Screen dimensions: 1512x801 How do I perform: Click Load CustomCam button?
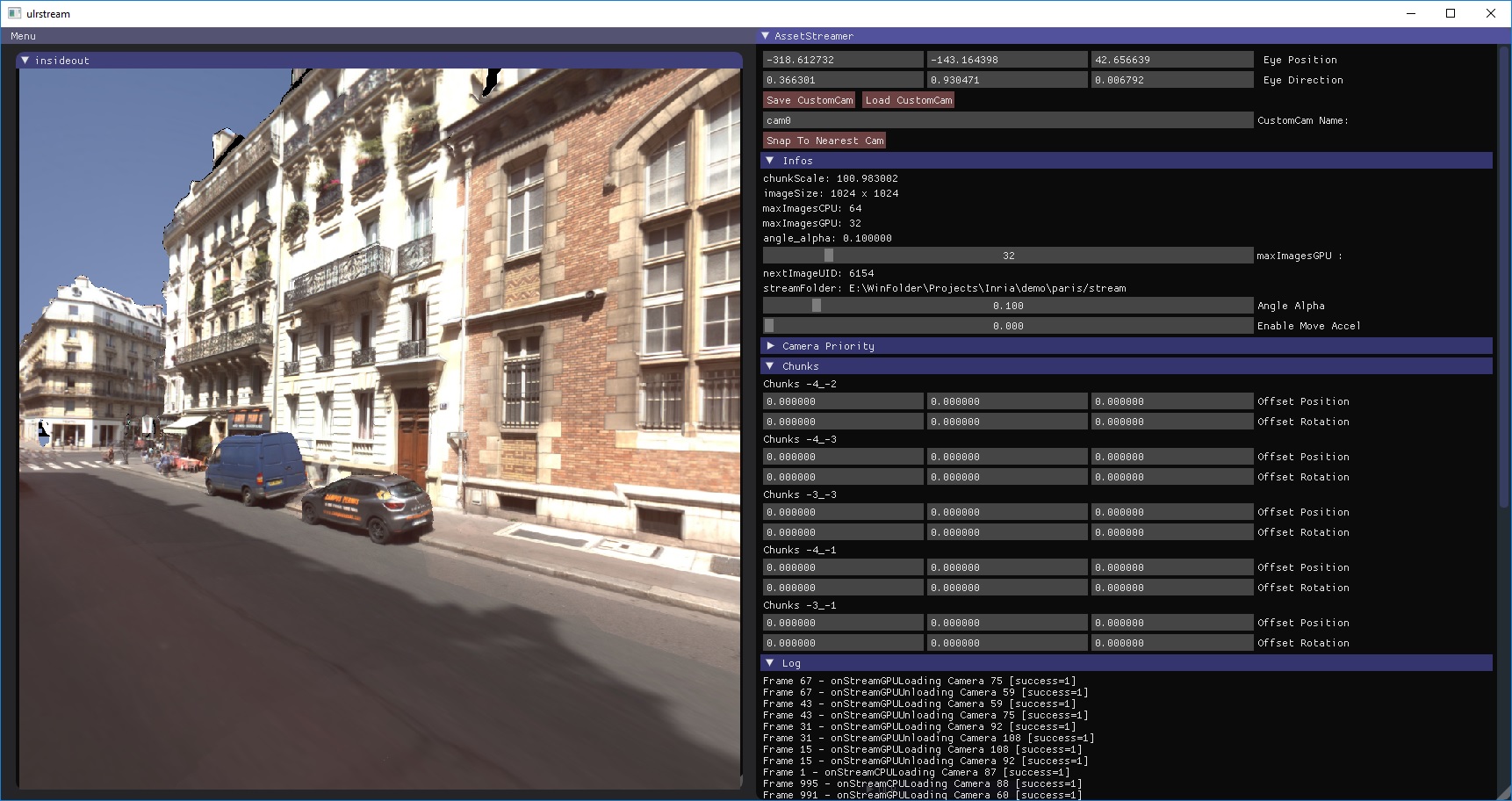909,100
